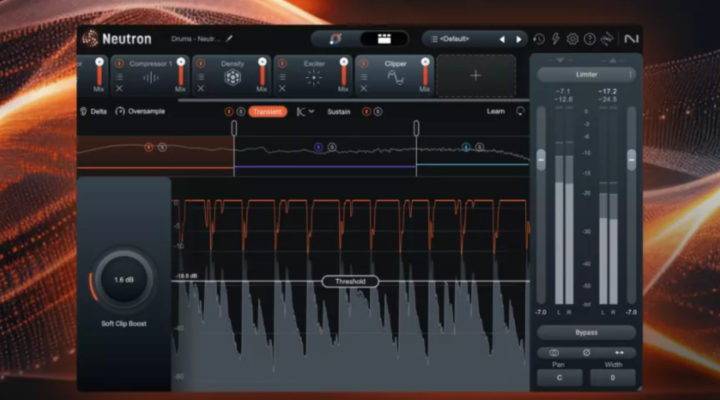The image size is (720, 400).
Task: Click the swap channels arrows icon
Action: [619, 353]
